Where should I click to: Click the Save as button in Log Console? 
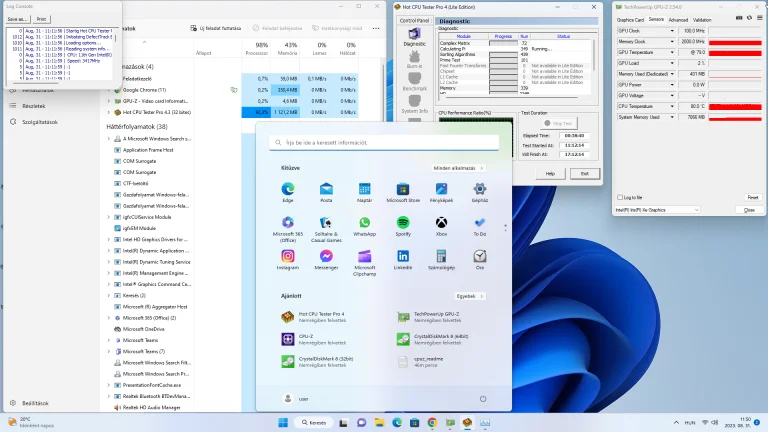point(18,18)
